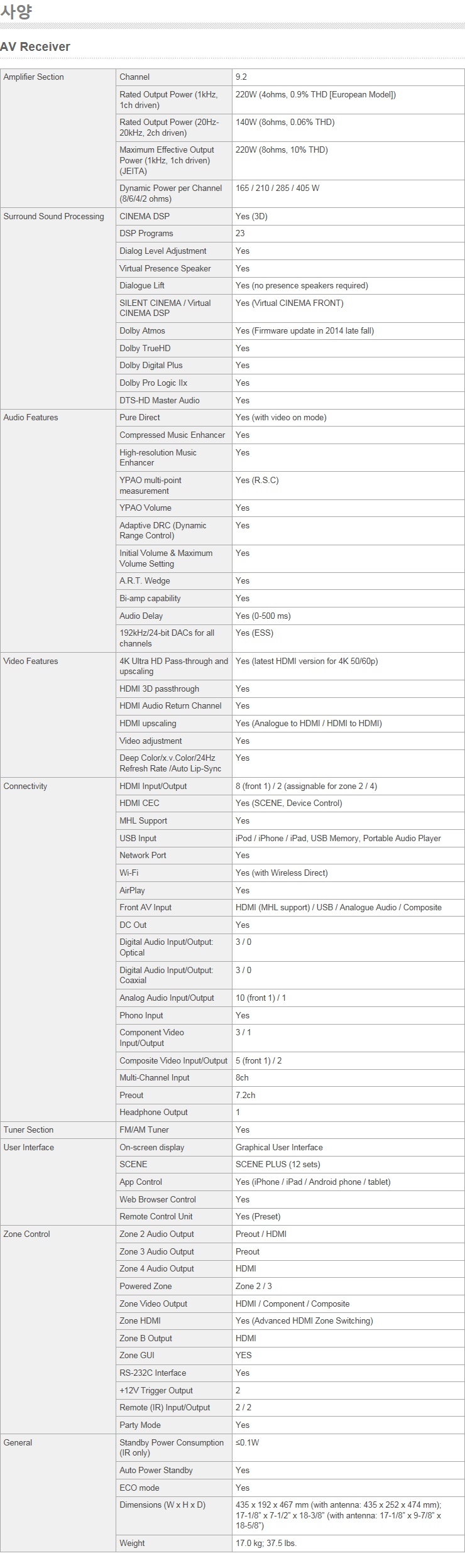Viewport: 465px width, 1568px height.
Task: Select the Wi-Fi row label
Action: coord(129,873)
